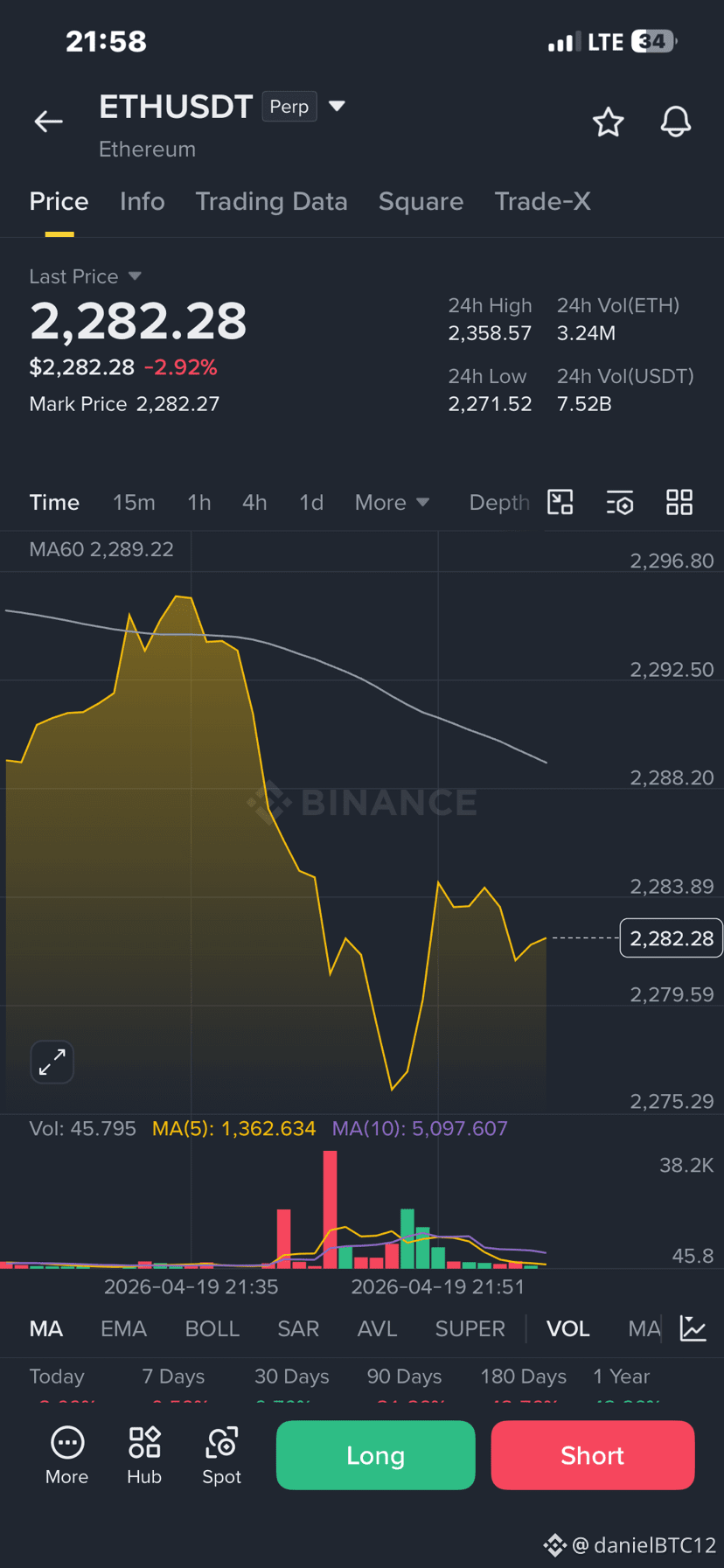
Task: Switch to the Price tab
Action: pos(59,202)
